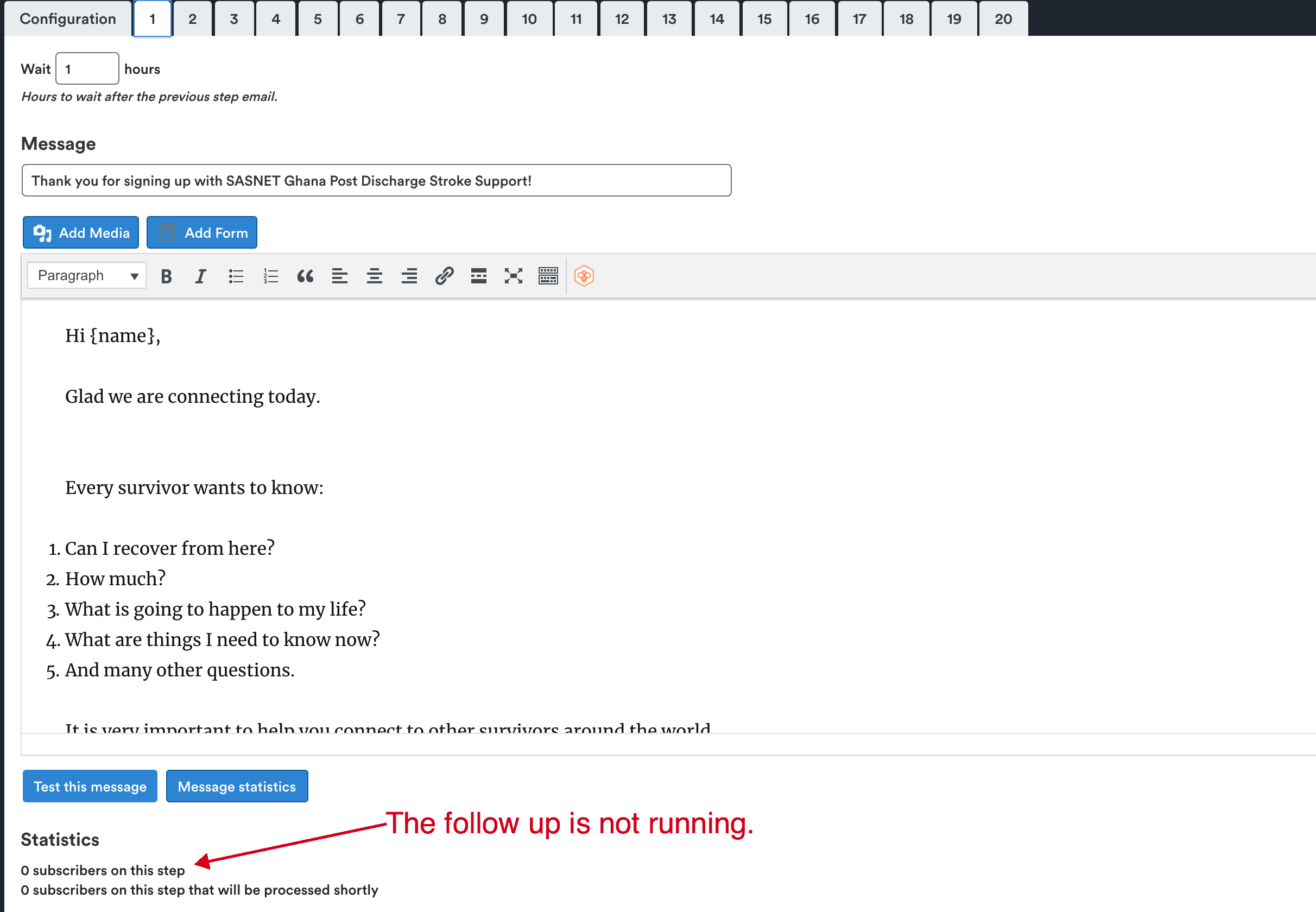Viewport: 1316px width, 912px height.
Task: Switch to step tab 5
Action: click(x=318, y=19)
